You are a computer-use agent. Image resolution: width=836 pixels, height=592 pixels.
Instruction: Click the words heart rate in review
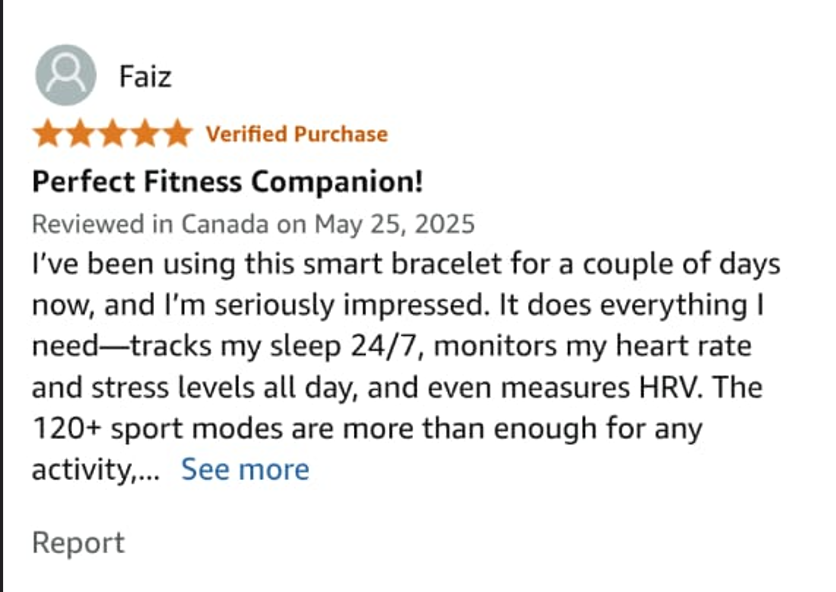coord(684,346)
